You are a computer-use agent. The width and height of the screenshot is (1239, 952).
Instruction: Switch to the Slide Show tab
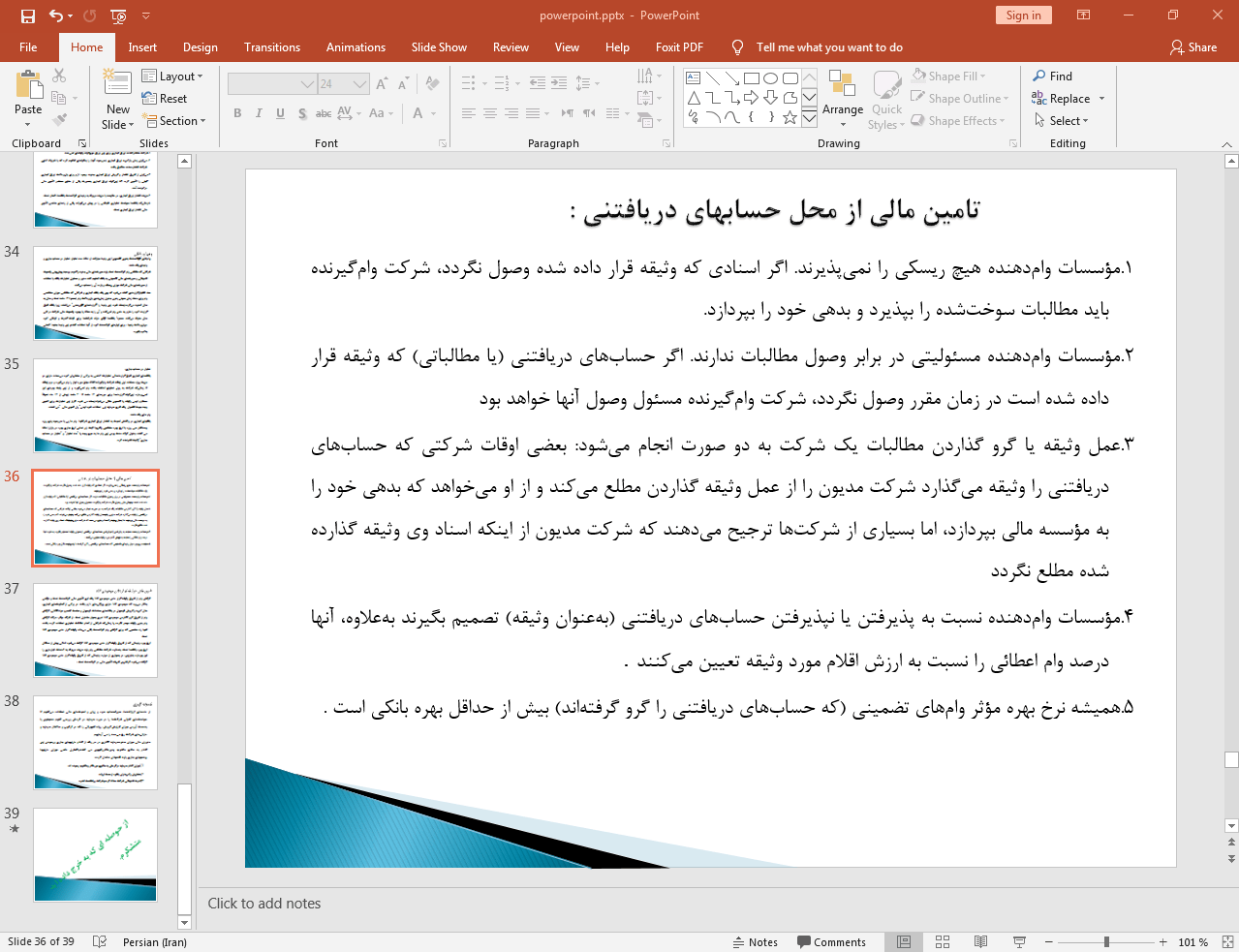(439, 47)
